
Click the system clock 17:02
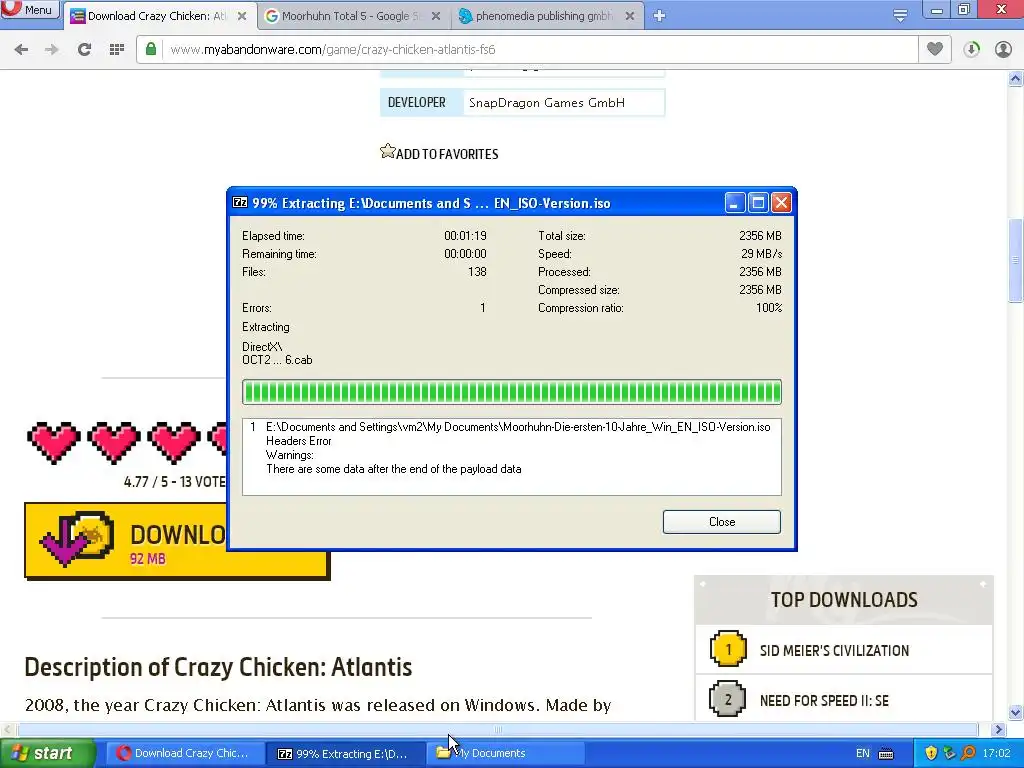point(996,753)
